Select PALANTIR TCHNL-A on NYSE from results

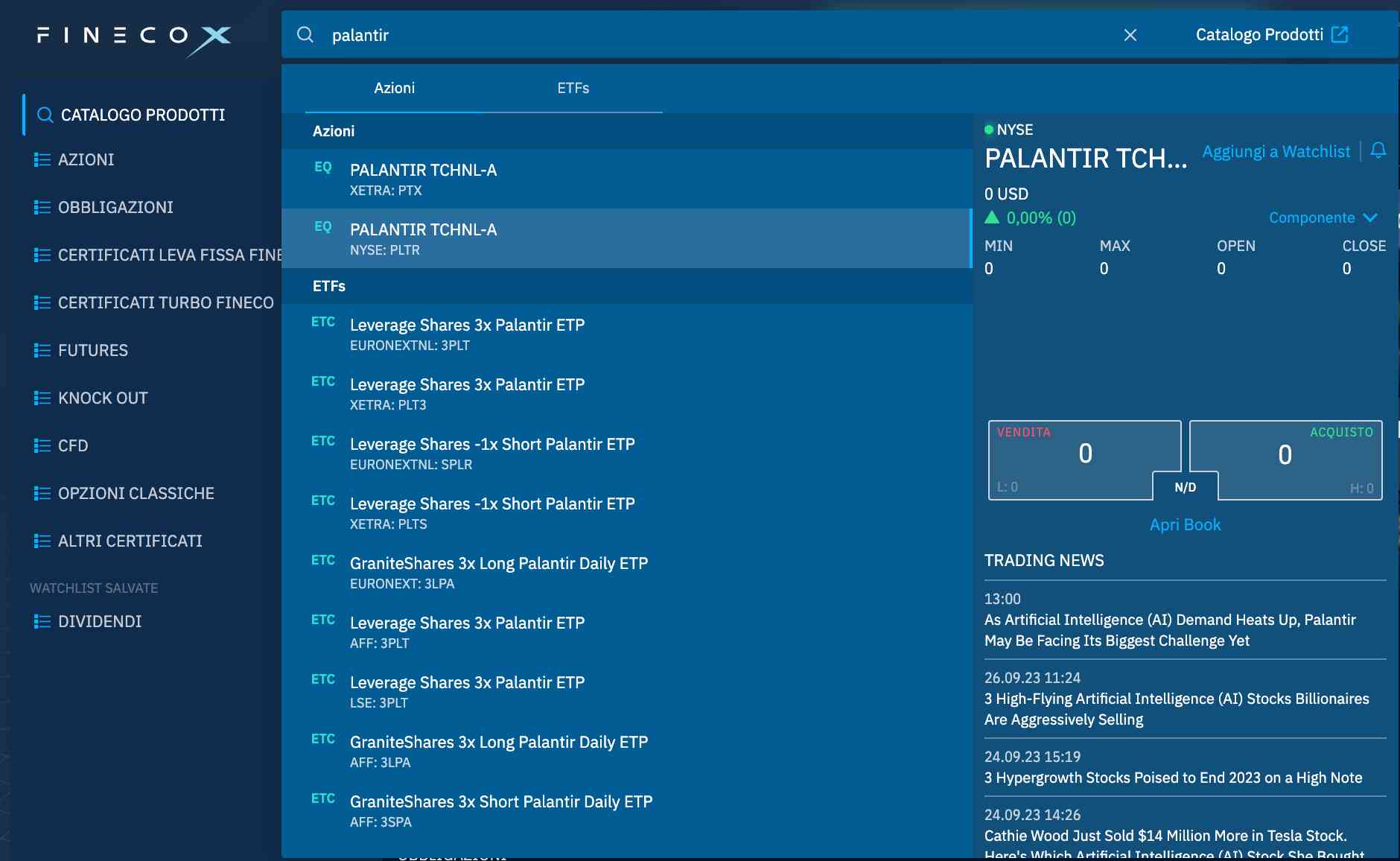click(521, 238)
